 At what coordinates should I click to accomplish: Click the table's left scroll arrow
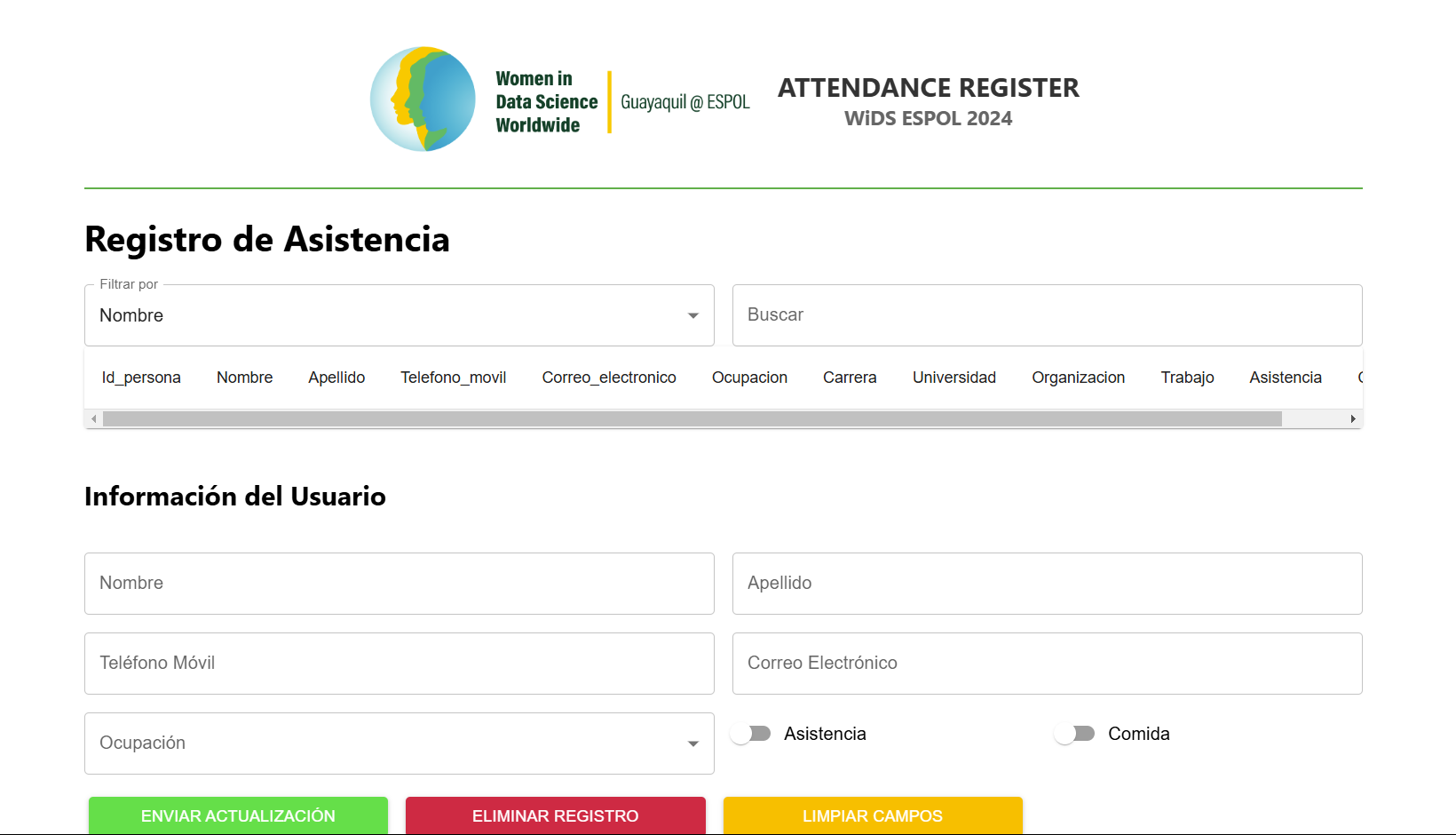pos(93,418)
